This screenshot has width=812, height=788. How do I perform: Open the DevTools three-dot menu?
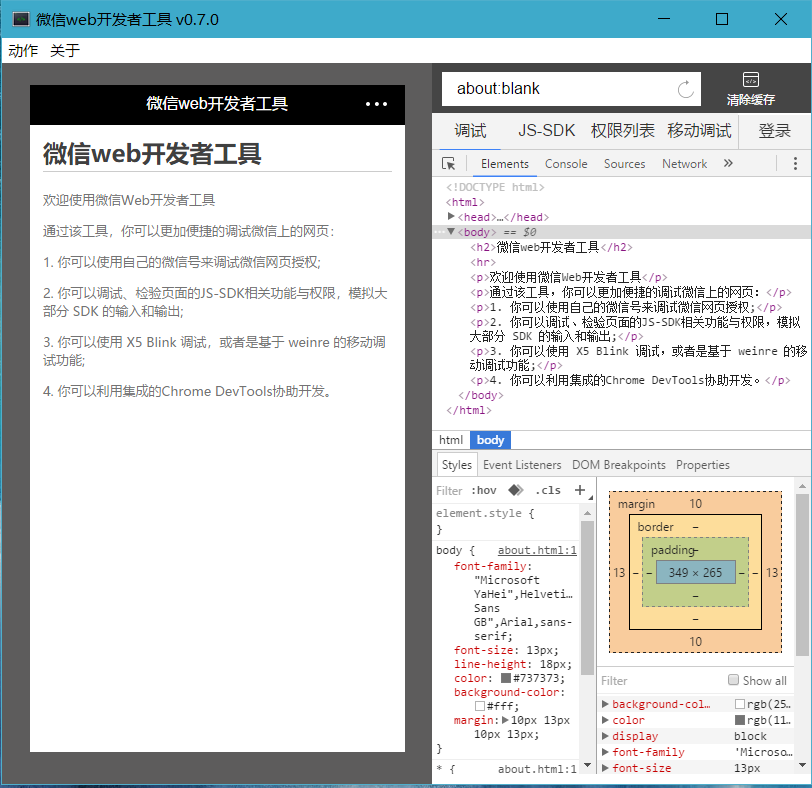pyautogui.click(x=795, y=164)
